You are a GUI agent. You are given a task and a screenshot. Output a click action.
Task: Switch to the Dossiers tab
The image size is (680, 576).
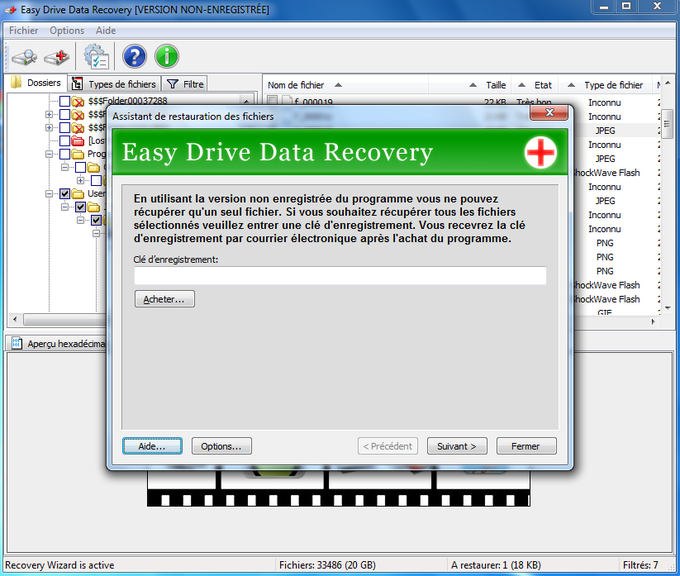tap(36, 82)
